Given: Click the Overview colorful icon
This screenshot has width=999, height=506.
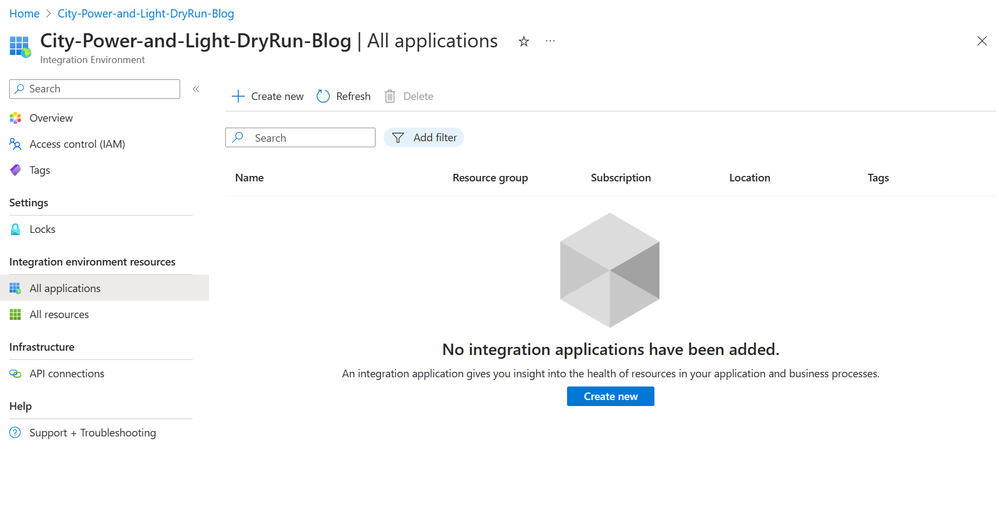Looking at the screenshot, I should (x=15, y=118).
